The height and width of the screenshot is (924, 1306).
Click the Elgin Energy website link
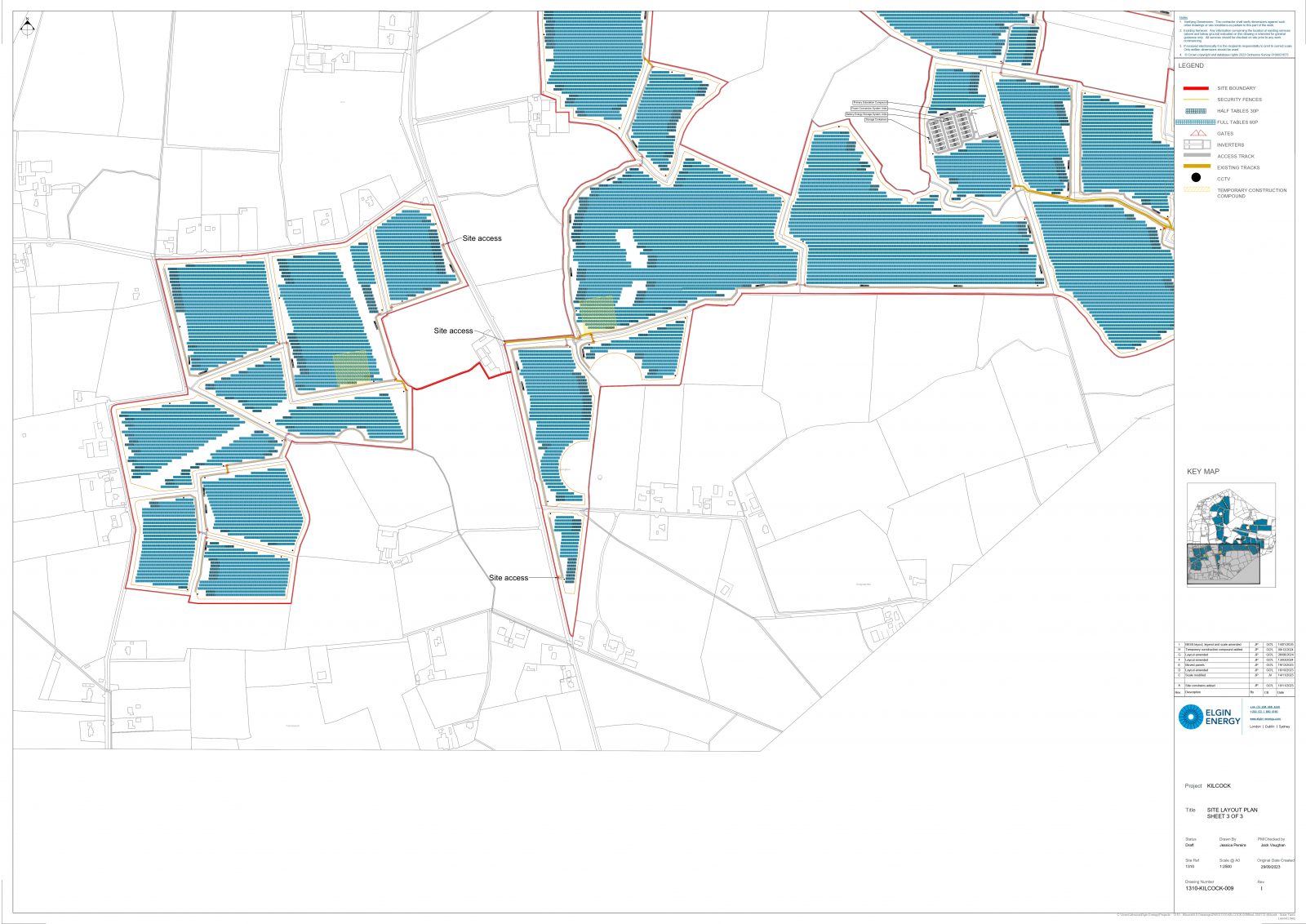[1264, 719]
